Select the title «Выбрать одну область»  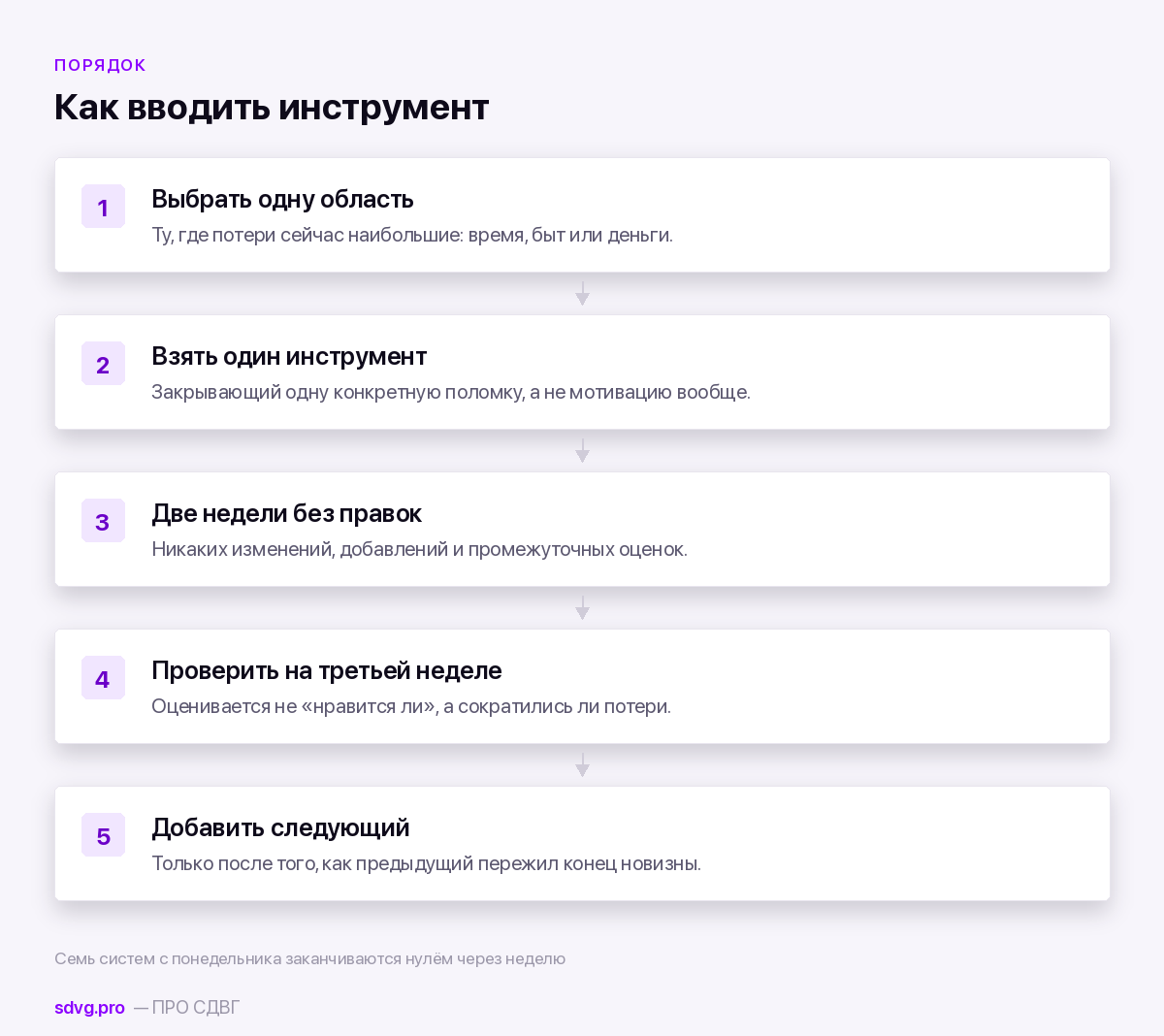pos(282,199)
